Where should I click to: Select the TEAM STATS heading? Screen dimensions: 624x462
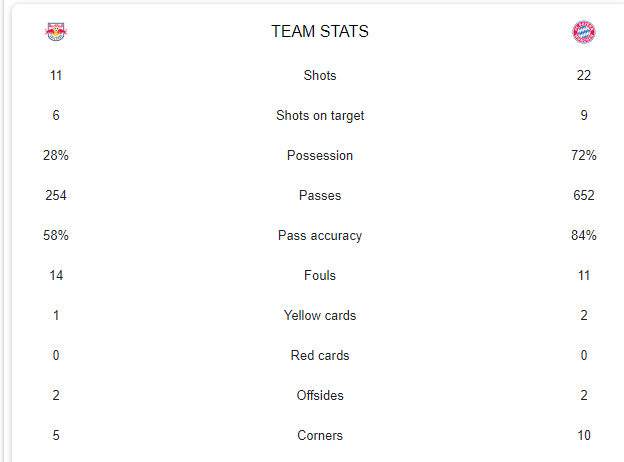(x=320, y=31)
